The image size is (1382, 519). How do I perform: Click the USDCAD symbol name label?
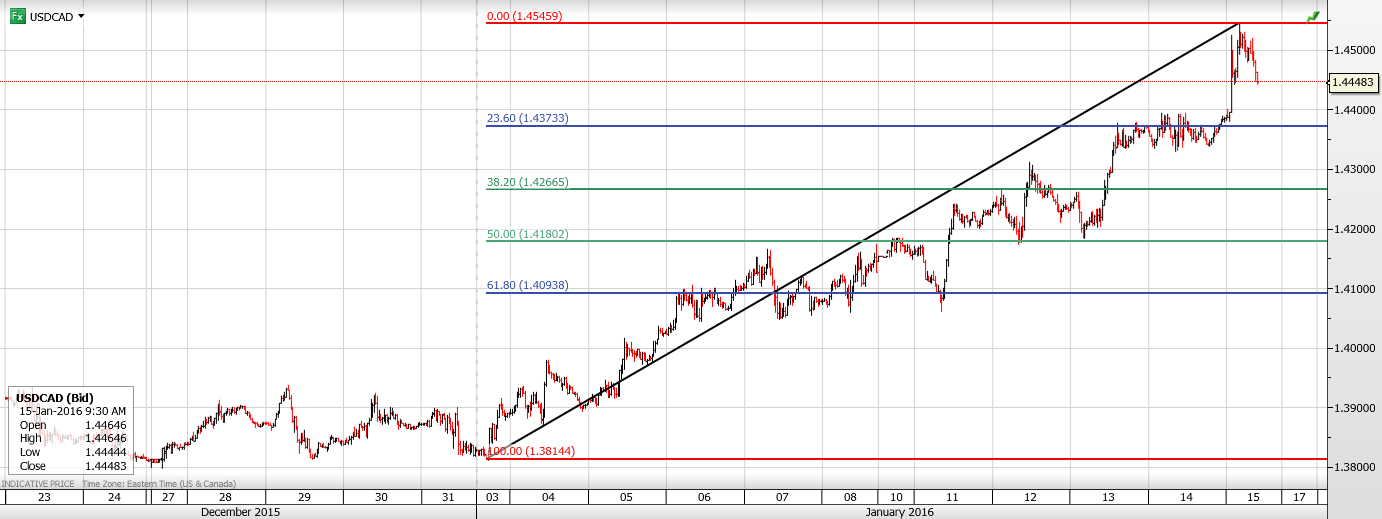(51, 16)
